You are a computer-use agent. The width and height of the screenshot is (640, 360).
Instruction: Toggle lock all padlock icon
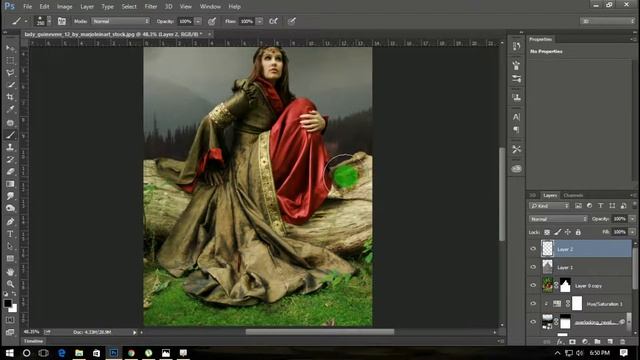[x=578, y=232]
